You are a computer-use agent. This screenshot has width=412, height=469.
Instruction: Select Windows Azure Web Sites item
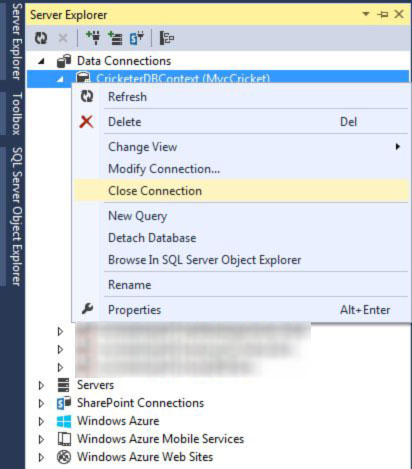pyautogui.click(x=145, y=457)
